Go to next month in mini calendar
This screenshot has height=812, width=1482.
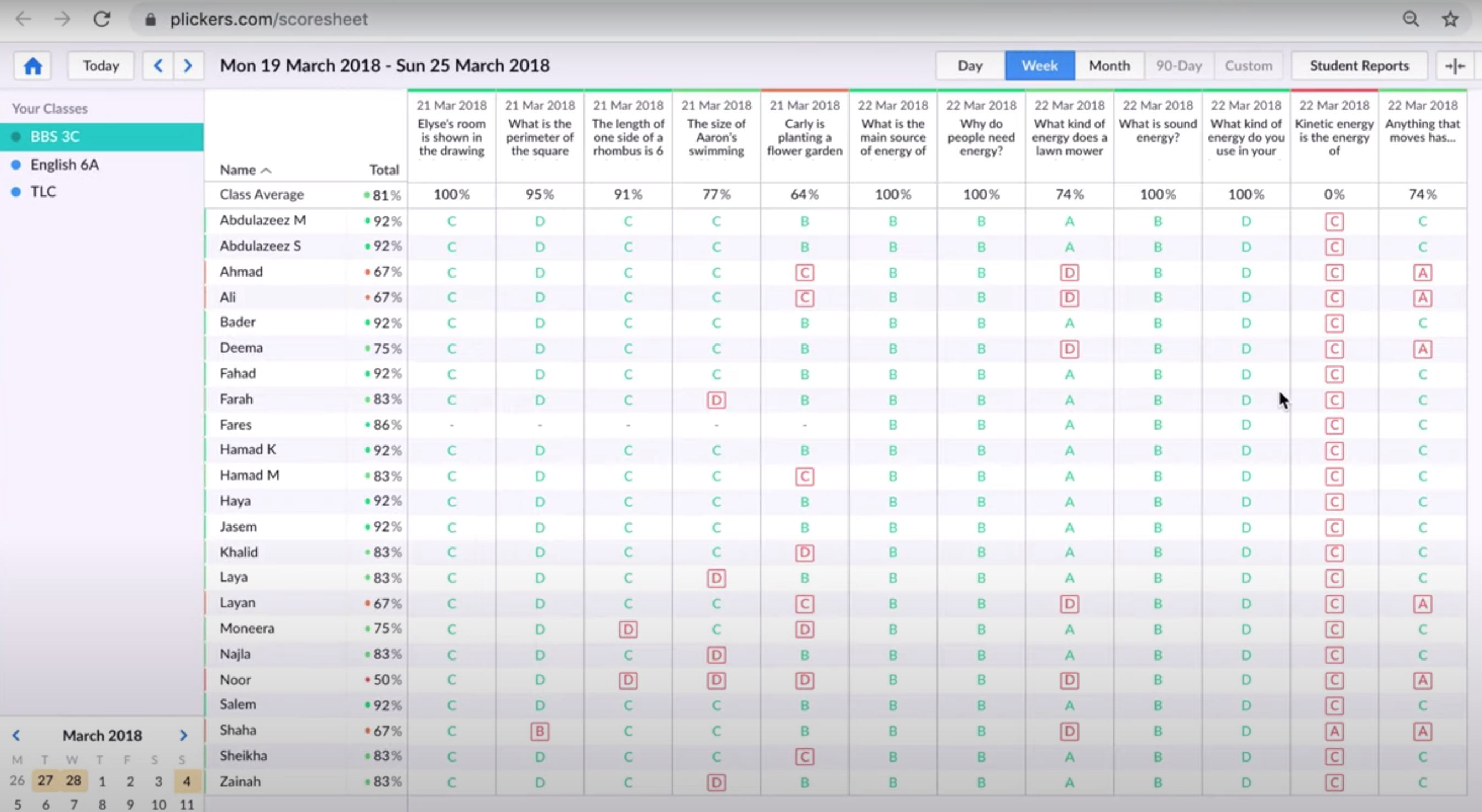pos(183,735)
